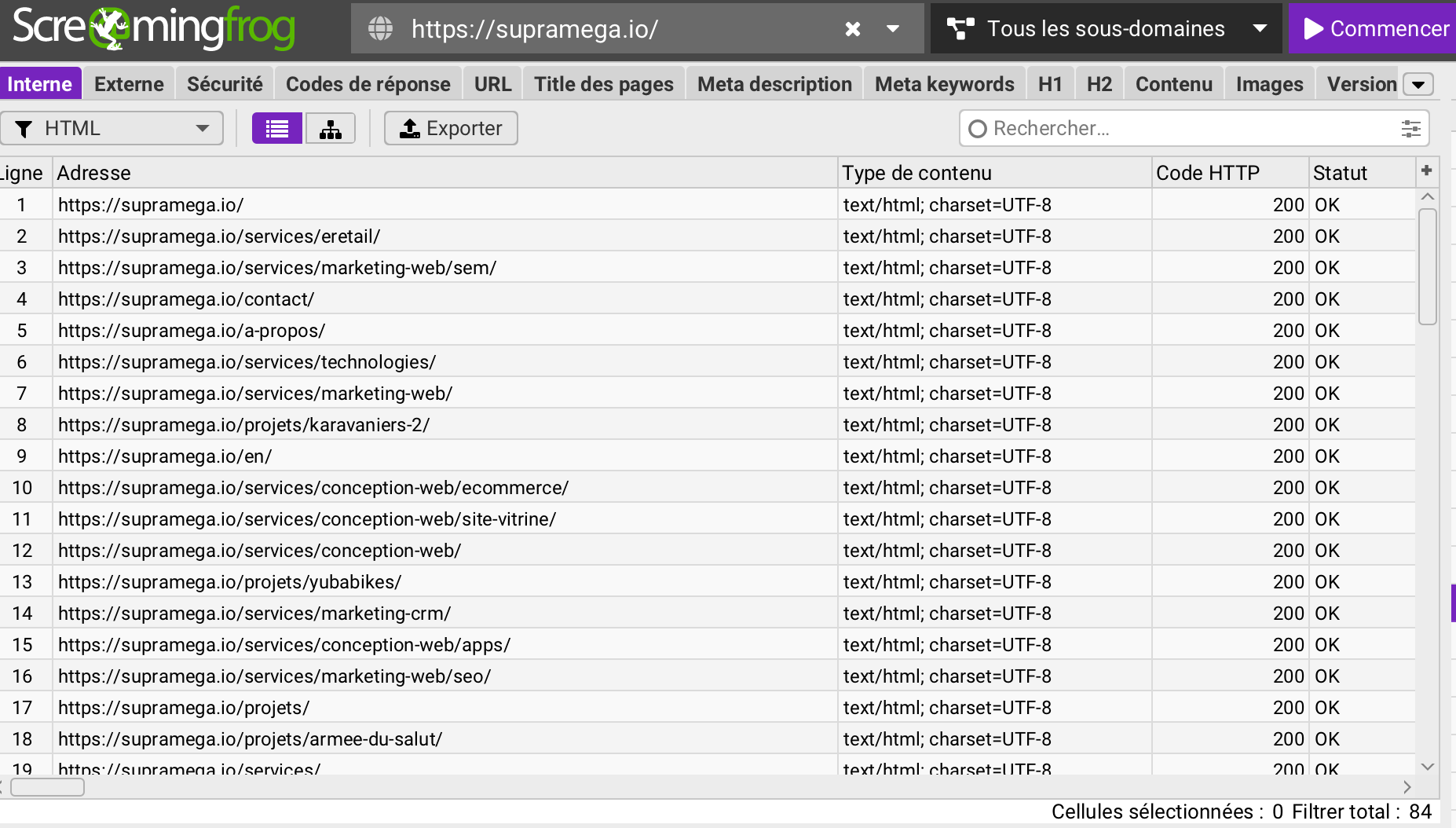This screenshot has height=828, width=1456.
Task: Open the URL history dropdown arrow
Action: coord(893,29)
